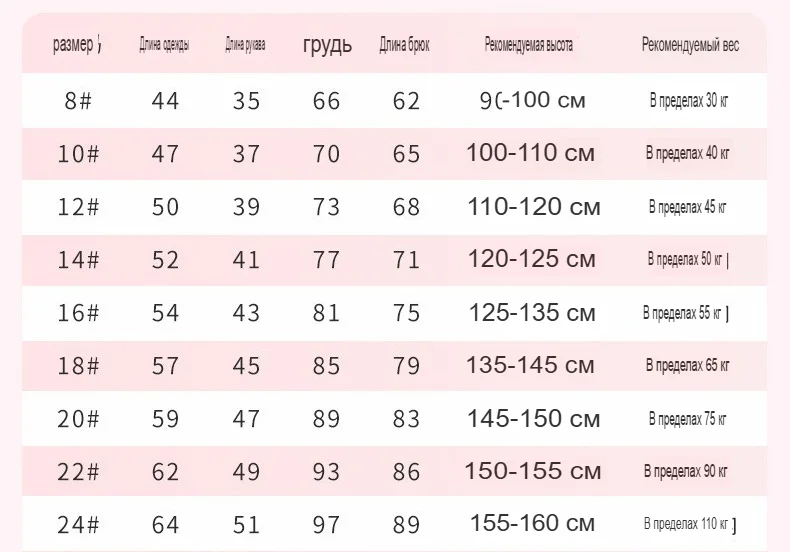Select 'В пределах 110 кг' weight cell
The image size is (790, 552).
[687, 524]
